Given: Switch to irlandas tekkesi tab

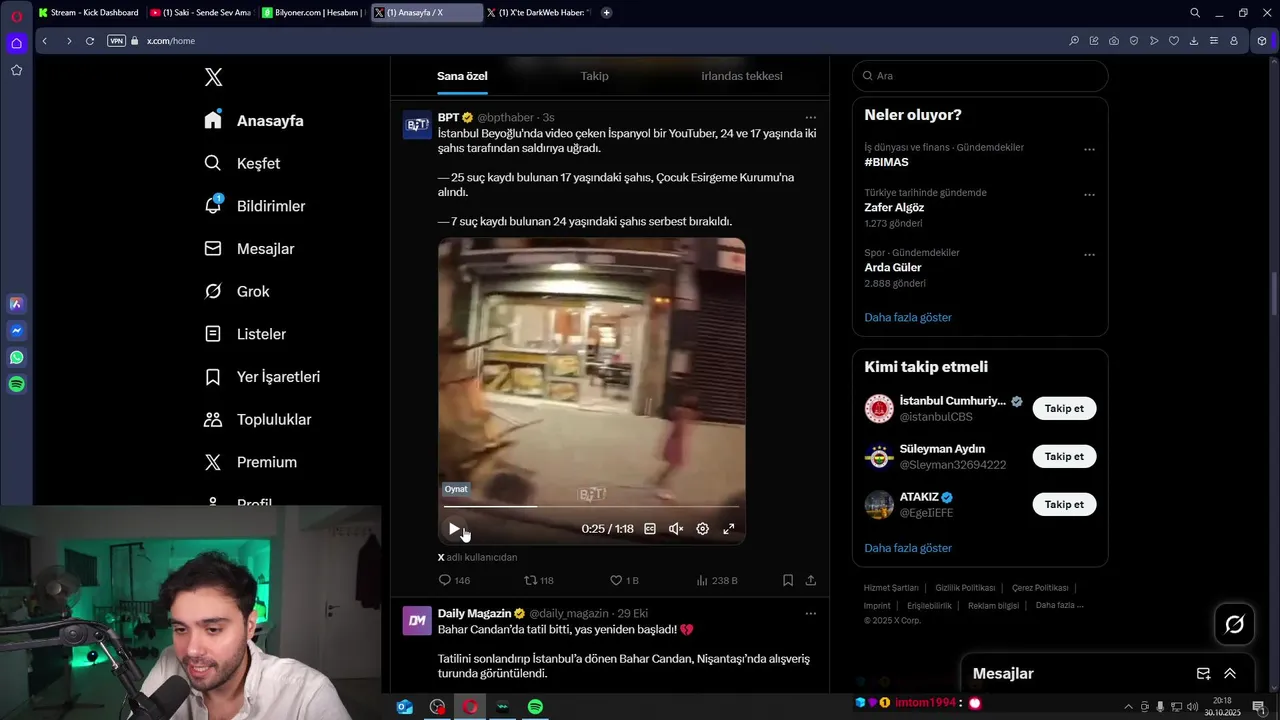Looking at the screenshot, I should pyautogui.click(x=741, y=76).
